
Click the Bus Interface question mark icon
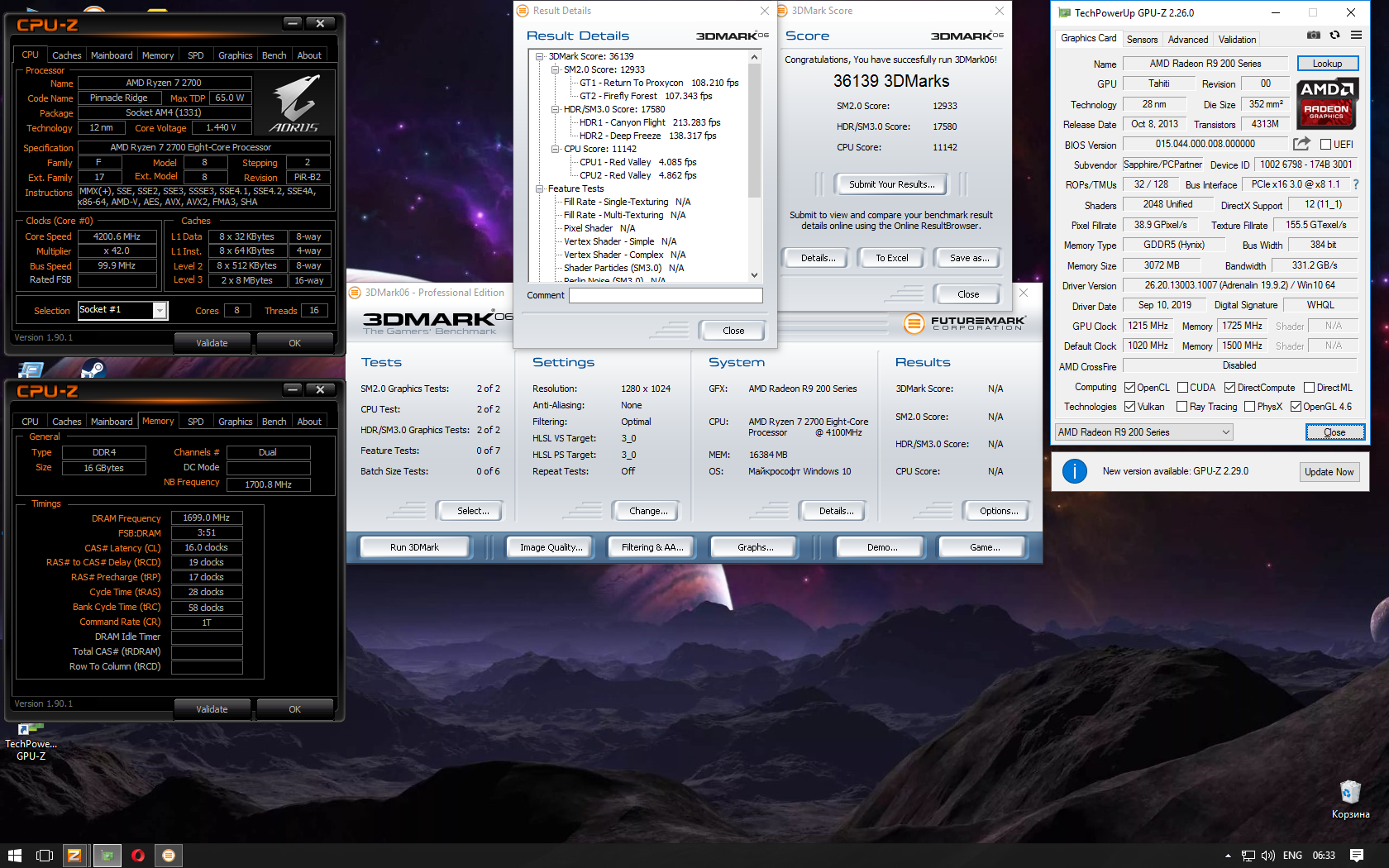[x=1356, y=184]
